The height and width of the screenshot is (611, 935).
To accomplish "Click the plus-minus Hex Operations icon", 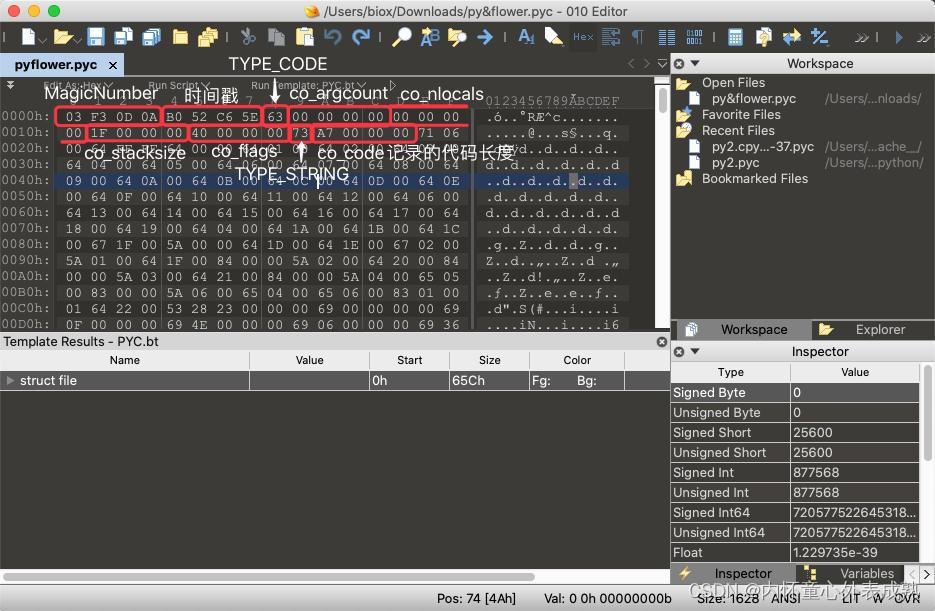I will tap(819, 37).
